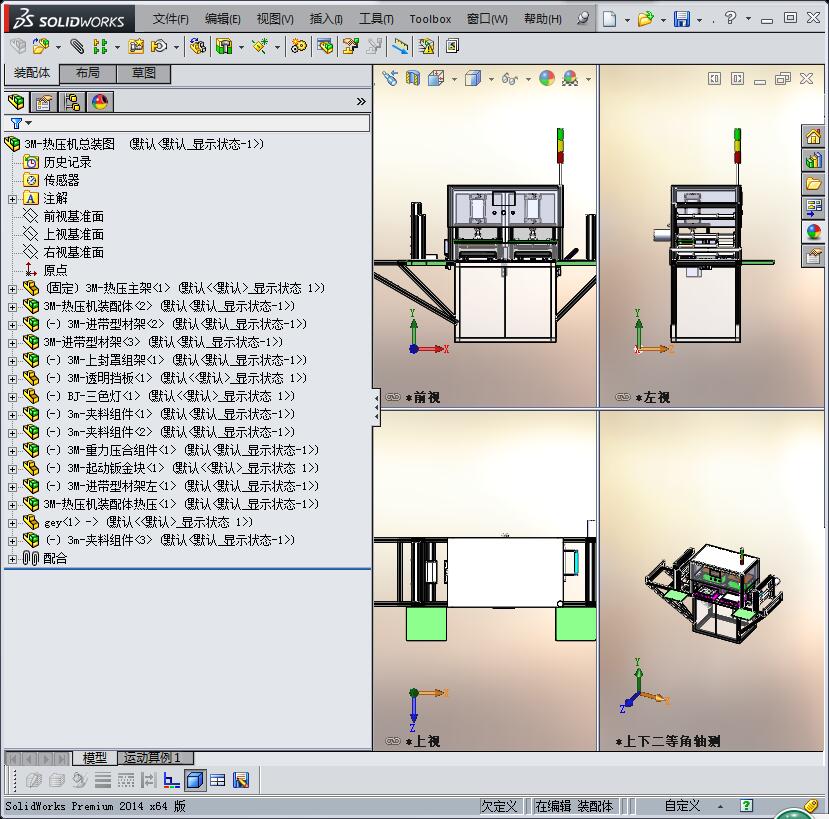
Task: Open the Apply Scene dropdown arrow
Action: [x=588, y=80]
